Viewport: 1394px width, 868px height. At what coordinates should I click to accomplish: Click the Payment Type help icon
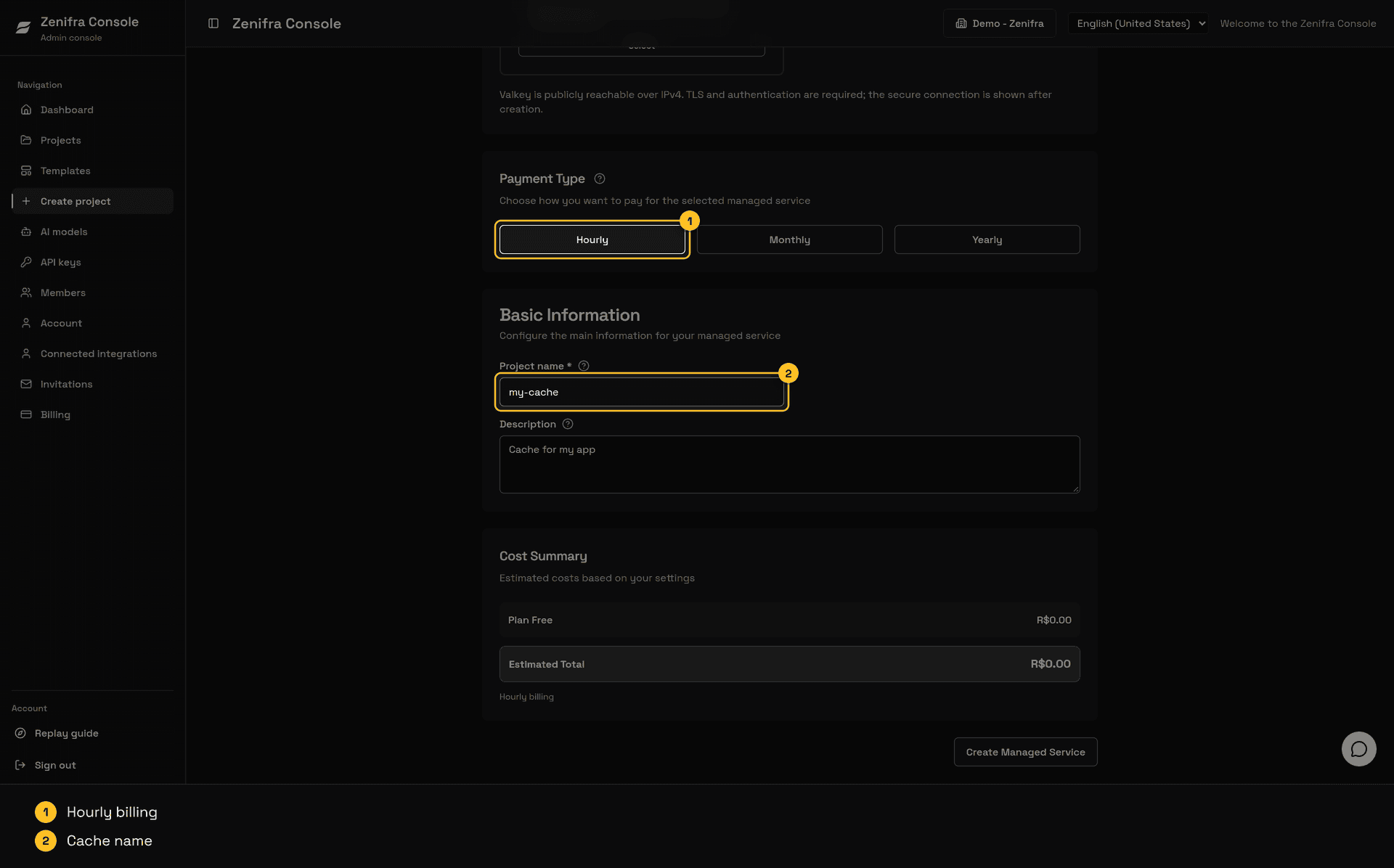[x=600, y=179]
